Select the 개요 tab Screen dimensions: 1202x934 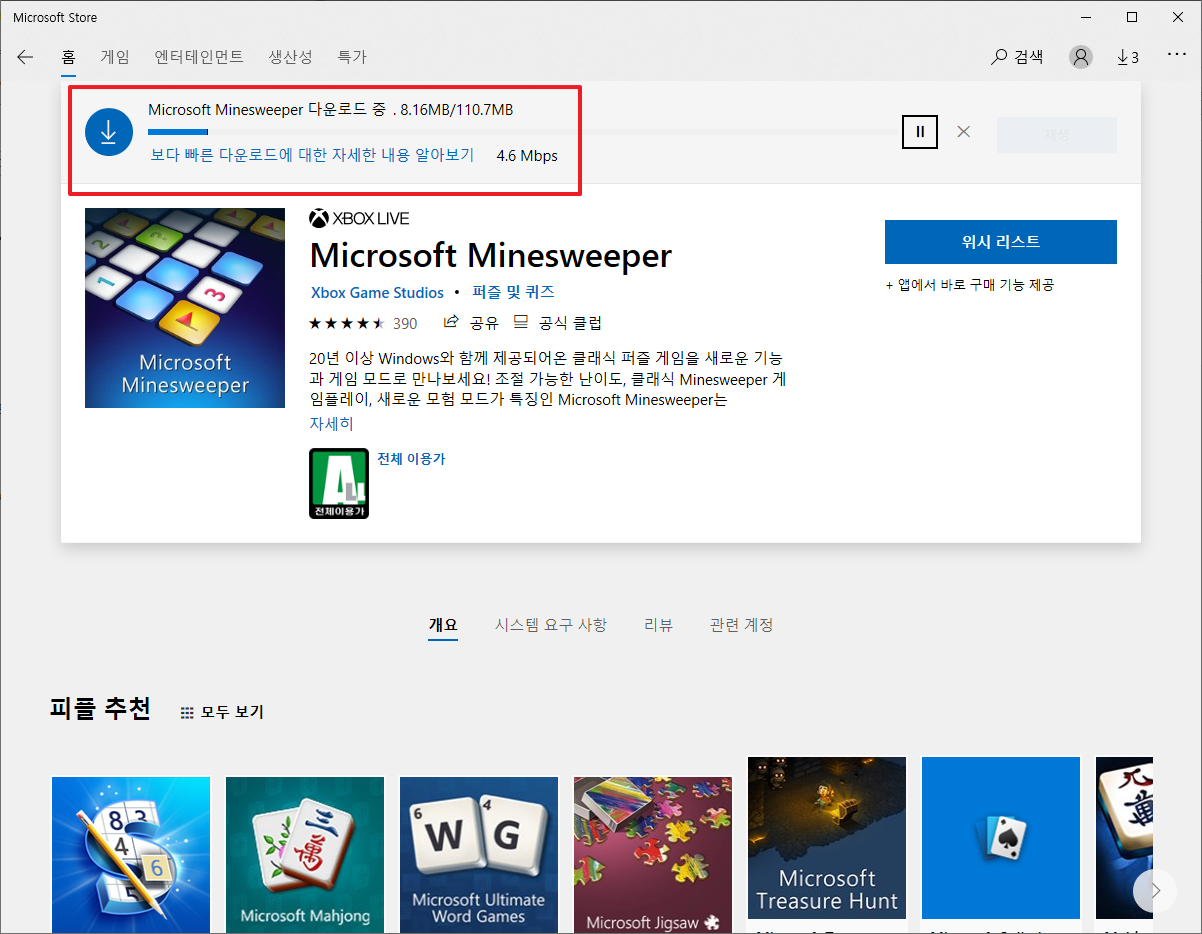443,625
